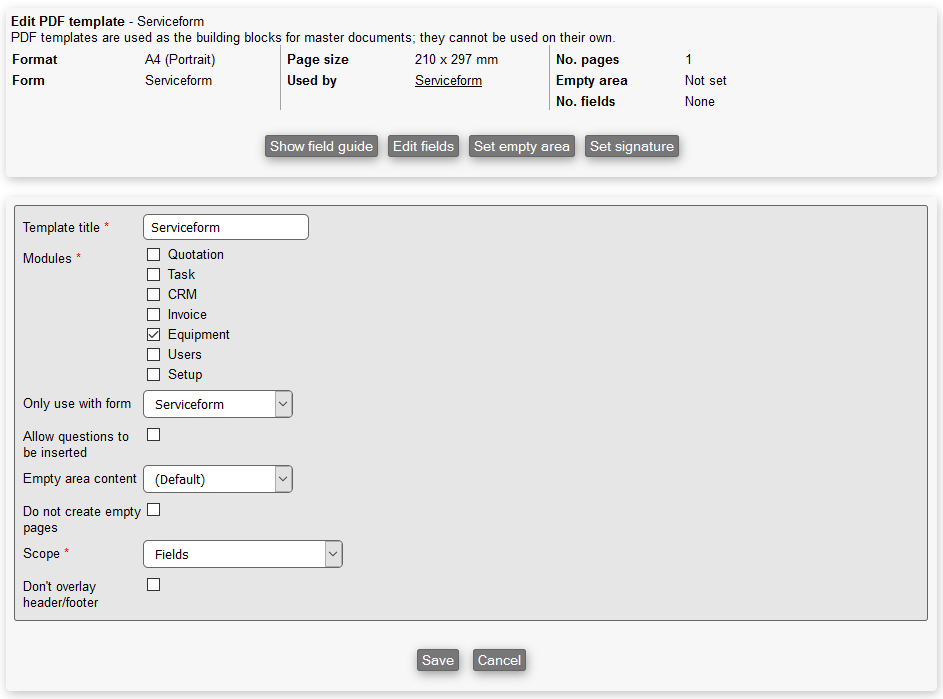Open the Serviceform link under Used by
This screenshot has height=699, width=943.
pos(448,80)
